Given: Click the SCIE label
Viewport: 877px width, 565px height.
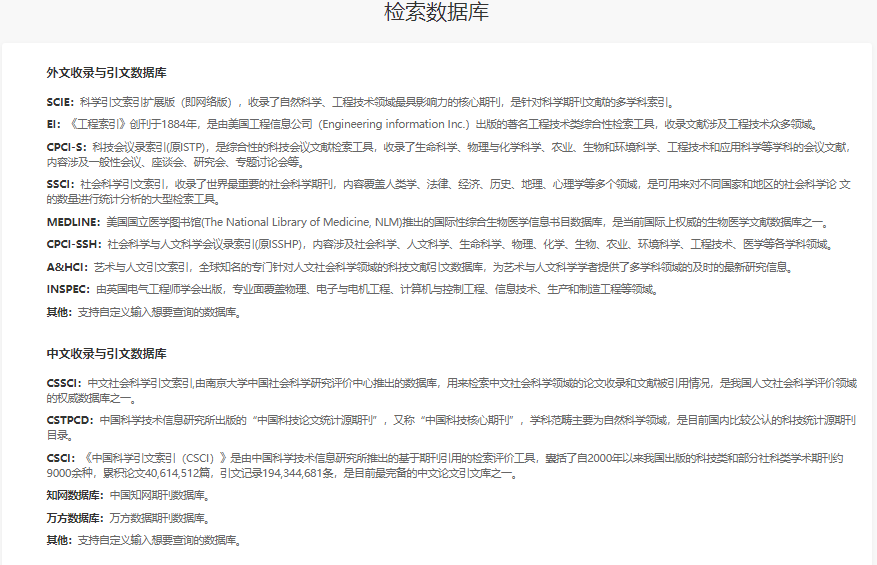Looking at the screenshot, I should pos(60,102).
